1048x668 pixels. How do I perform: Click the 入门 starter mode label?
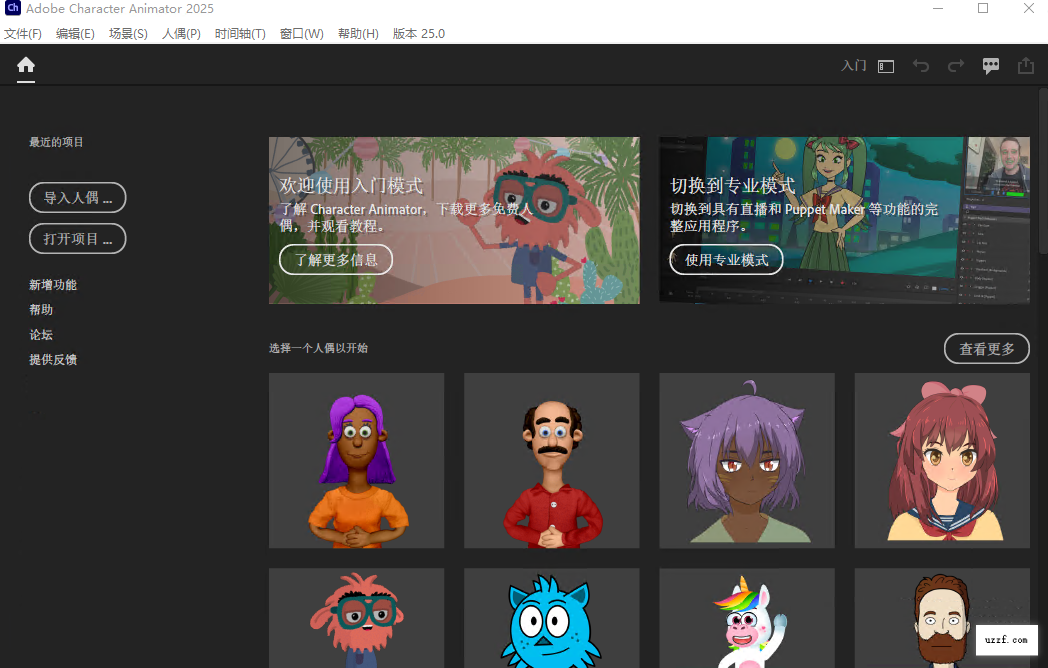point(853,65)
